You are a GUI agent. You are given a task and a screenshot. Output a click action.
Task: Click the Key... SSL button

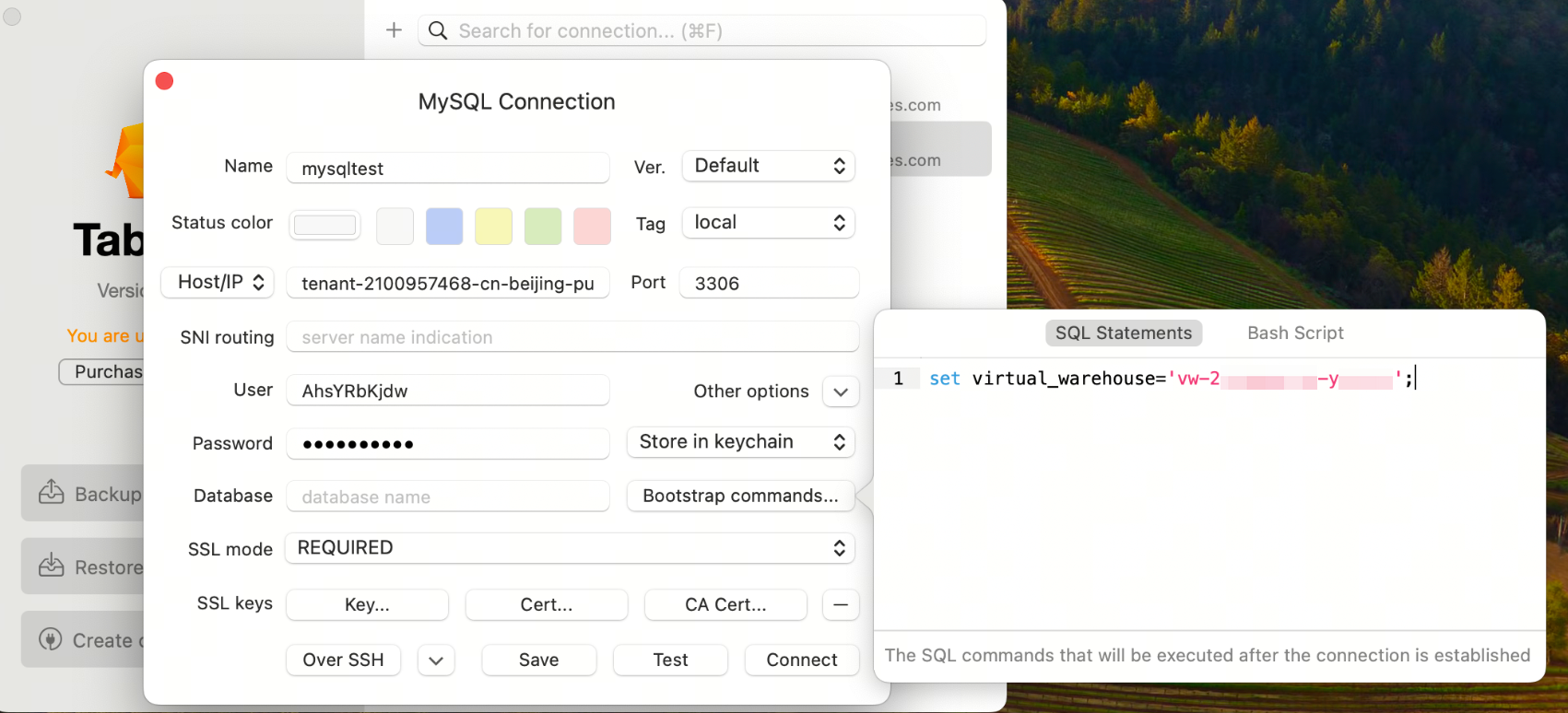[367, 605]
